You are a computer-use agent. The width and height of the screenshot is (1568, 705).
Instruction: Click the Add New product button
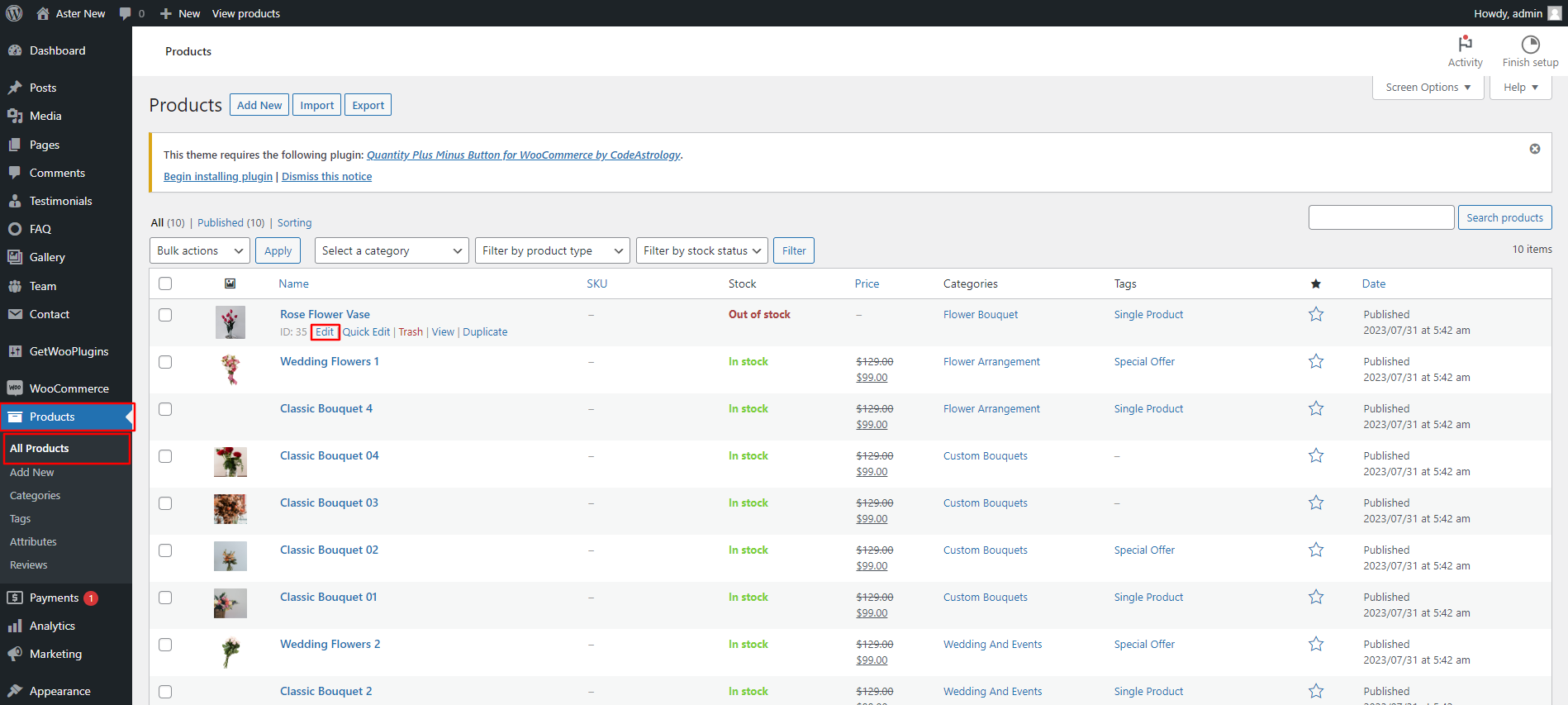click(x=259, y=105)
